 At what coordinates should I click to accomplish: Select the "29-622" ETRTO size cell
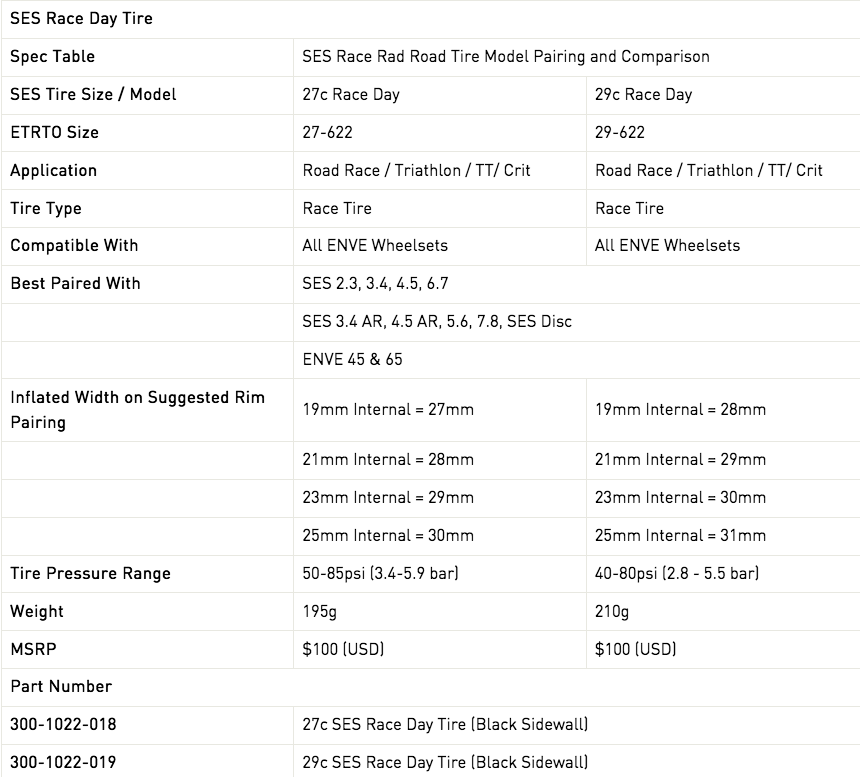(x=620, y=132)
